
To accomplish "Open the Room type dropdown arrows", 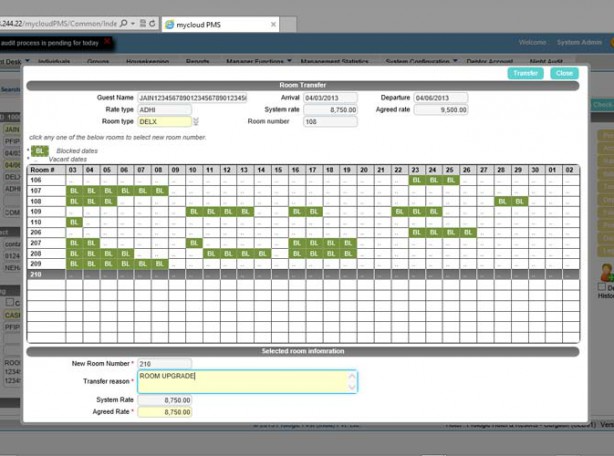I will click(196, 122).
